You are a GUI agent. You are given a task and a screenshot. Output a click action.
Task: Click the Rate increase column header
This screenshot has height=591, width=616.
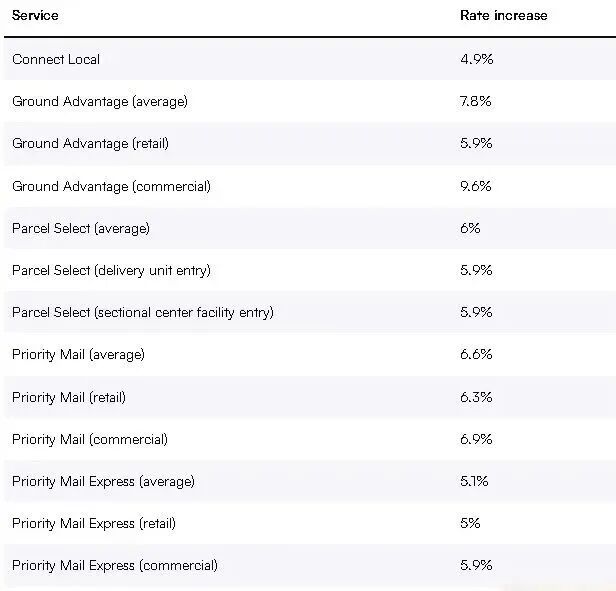coord(503,16)
